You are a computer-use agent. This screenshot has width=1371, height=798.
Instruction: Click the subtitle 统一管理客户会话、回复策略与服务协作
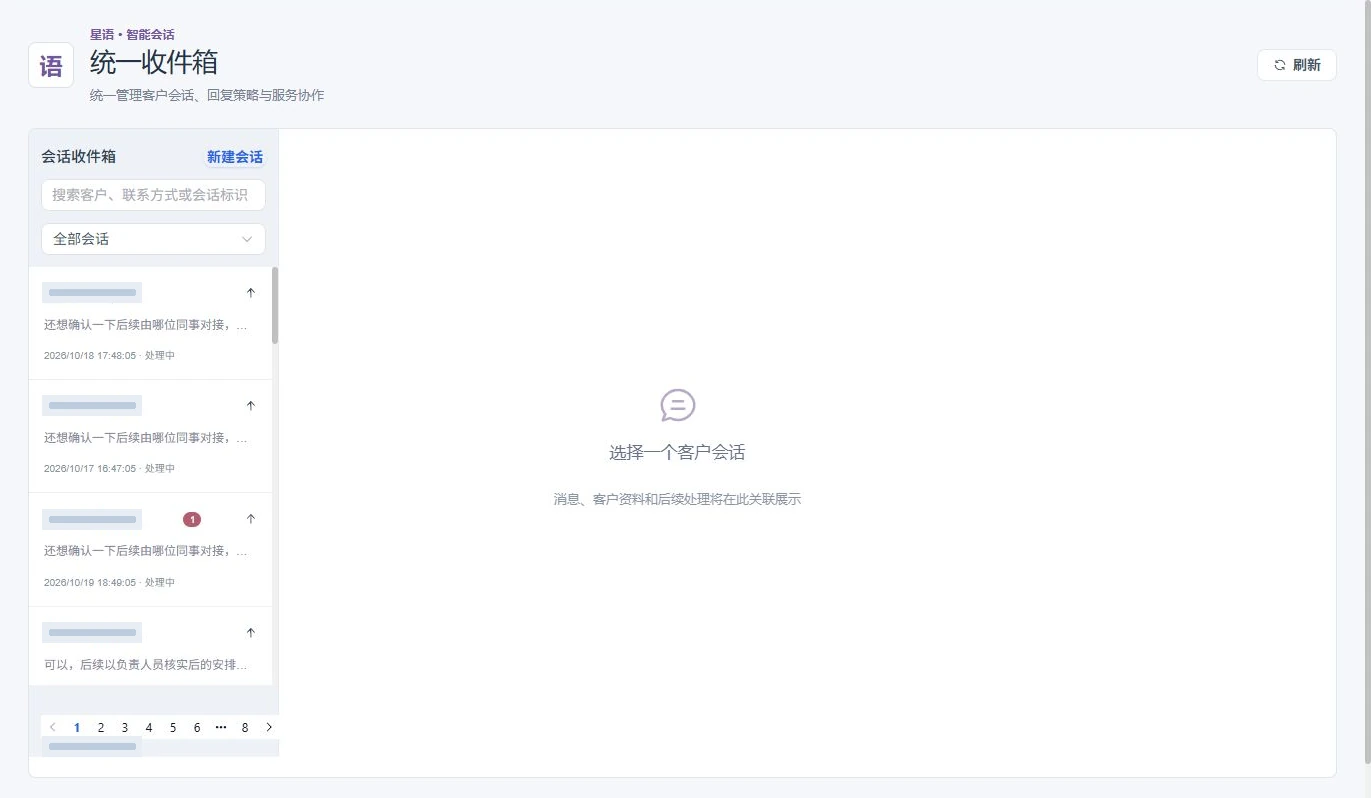207,95
